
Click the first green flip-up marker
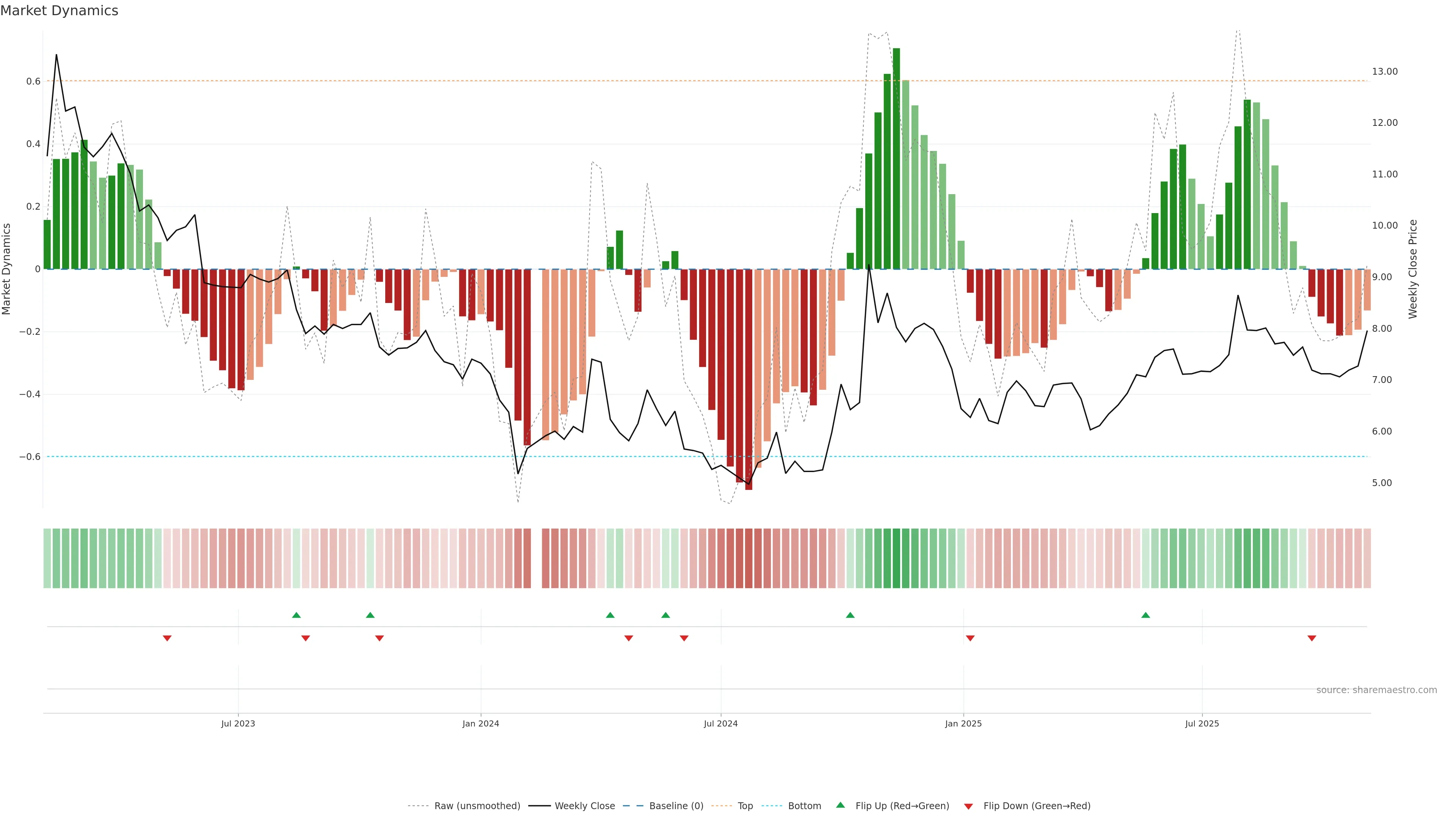[x=296, y=615]
